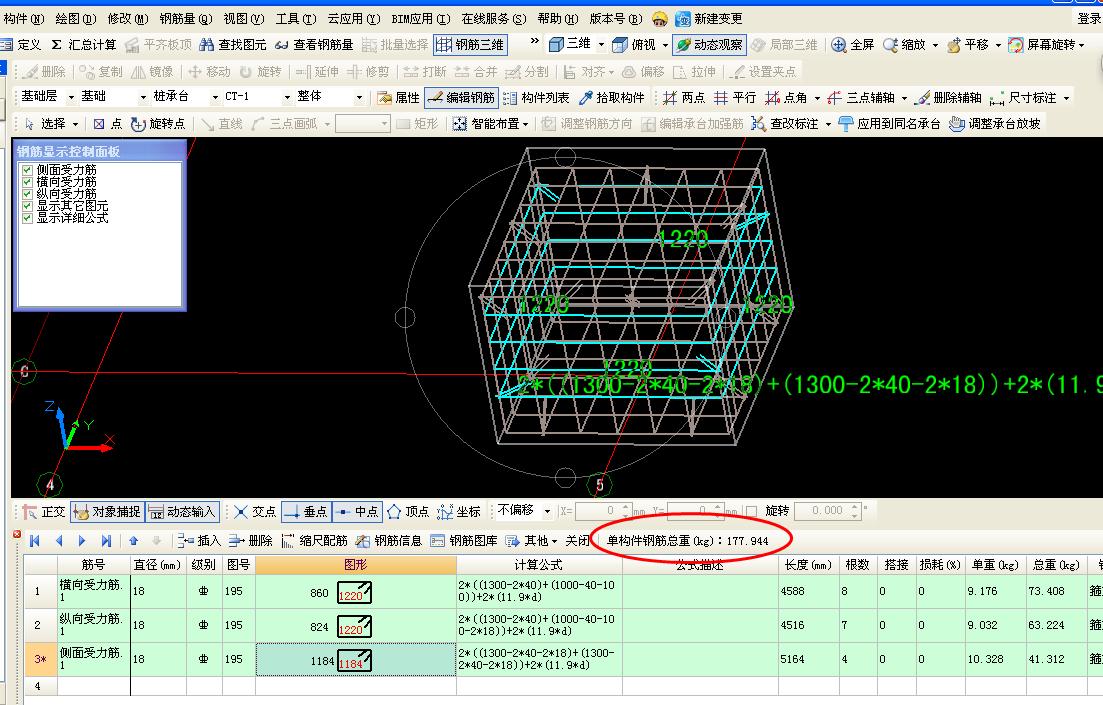Expand the 不偏移 offset dropdown
Viewport: 1103px width, 705px height.
pos(547,511)
